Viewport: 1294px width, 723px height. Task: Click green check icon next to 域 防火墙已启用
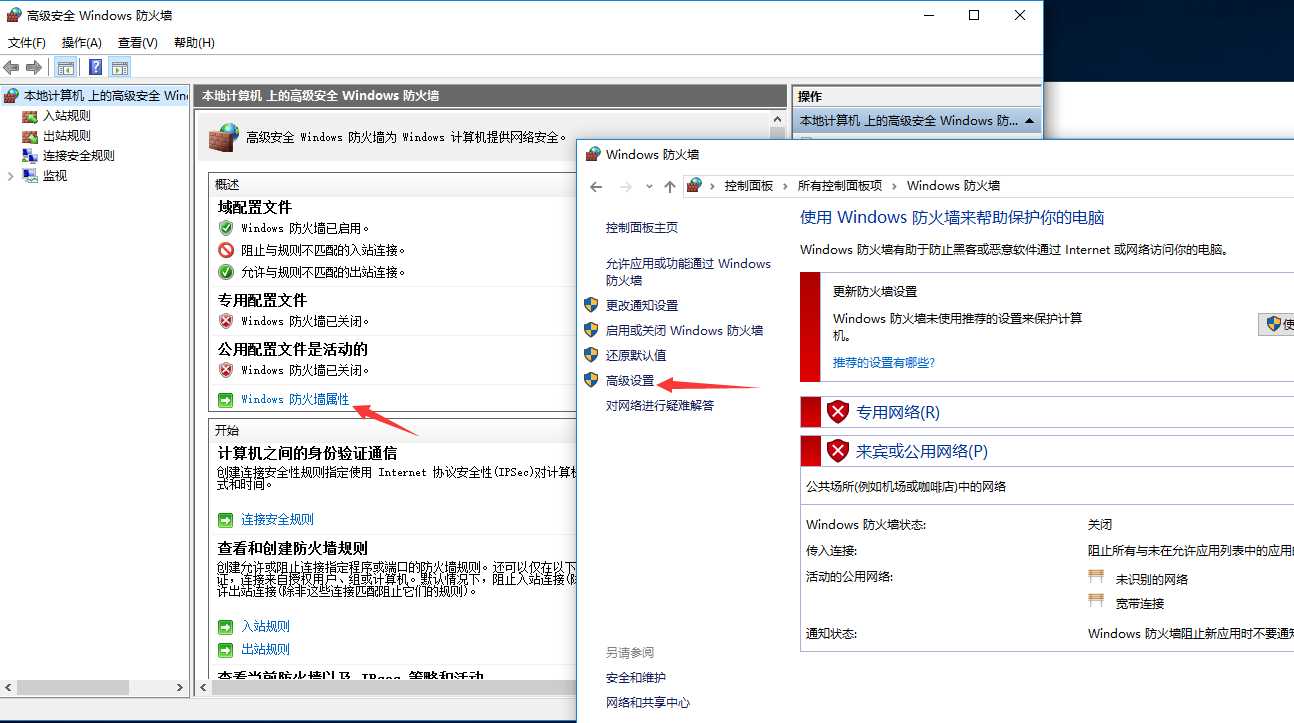point(226,228)
